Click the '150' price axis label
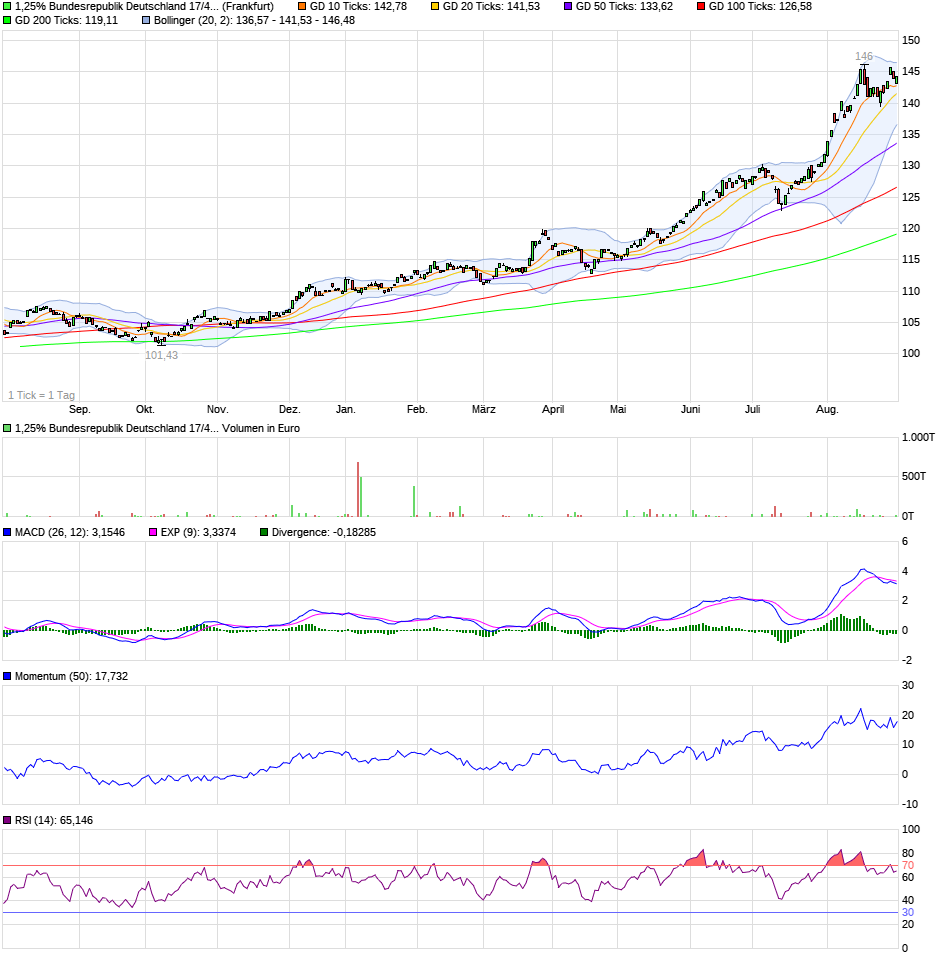Image resolution: width=940 pixels, height=958 pixels. pyautogui.click(x=911, y=40)
